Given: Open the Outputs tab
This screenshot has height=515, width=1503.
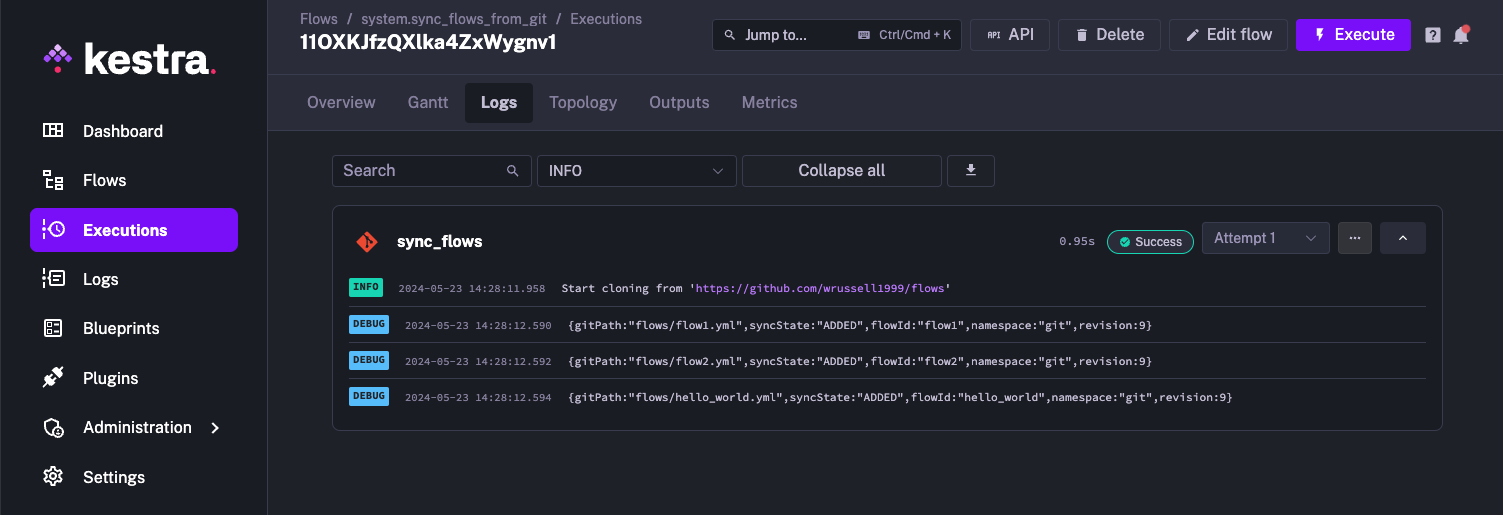Looking at the screenshot, I should (x=679, y=102).
